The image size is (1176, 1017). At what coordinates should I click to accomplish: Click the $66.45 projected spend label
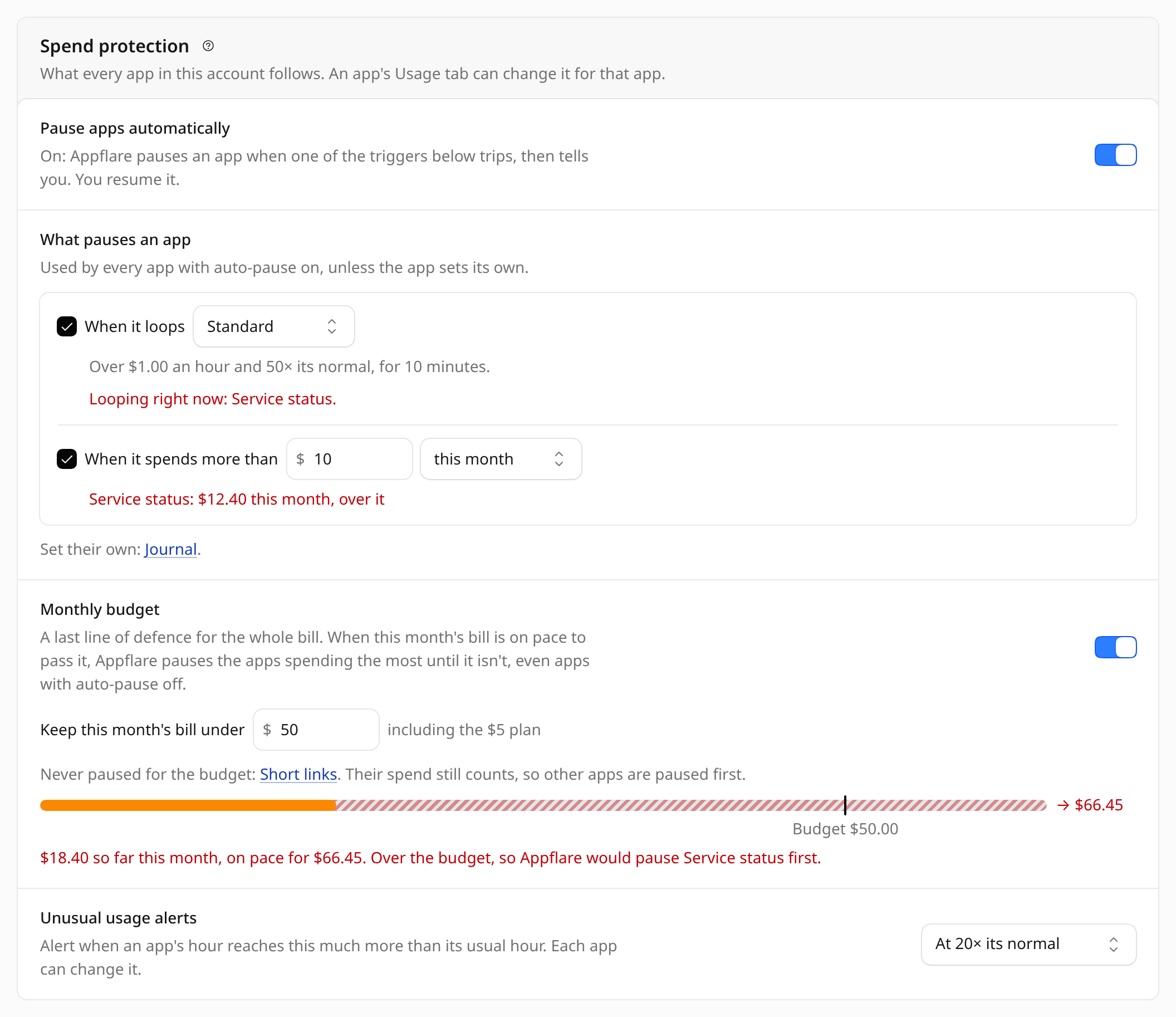point(1090,805)
